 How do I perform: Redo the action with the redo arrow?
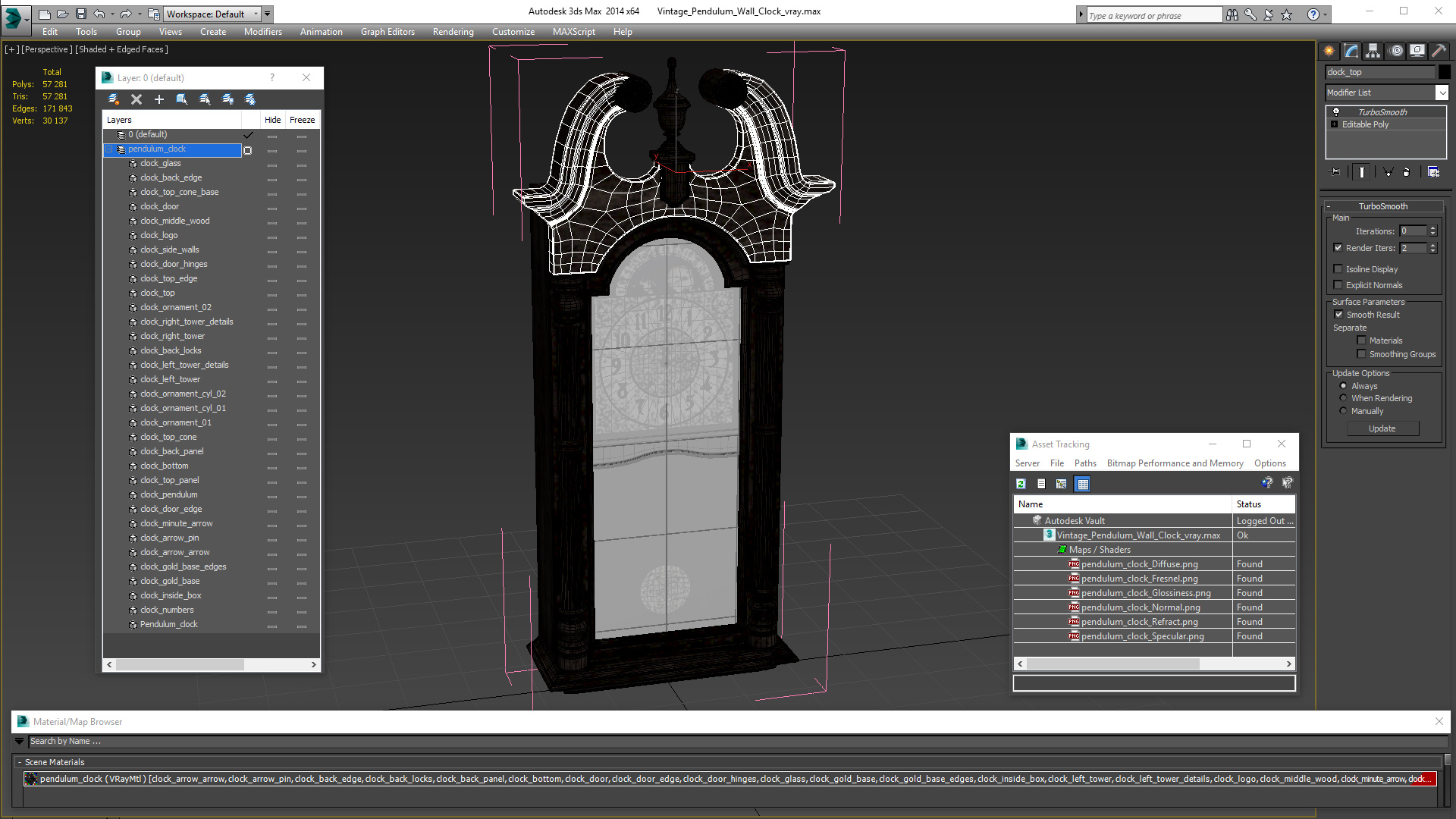click(x=126, y=14)
